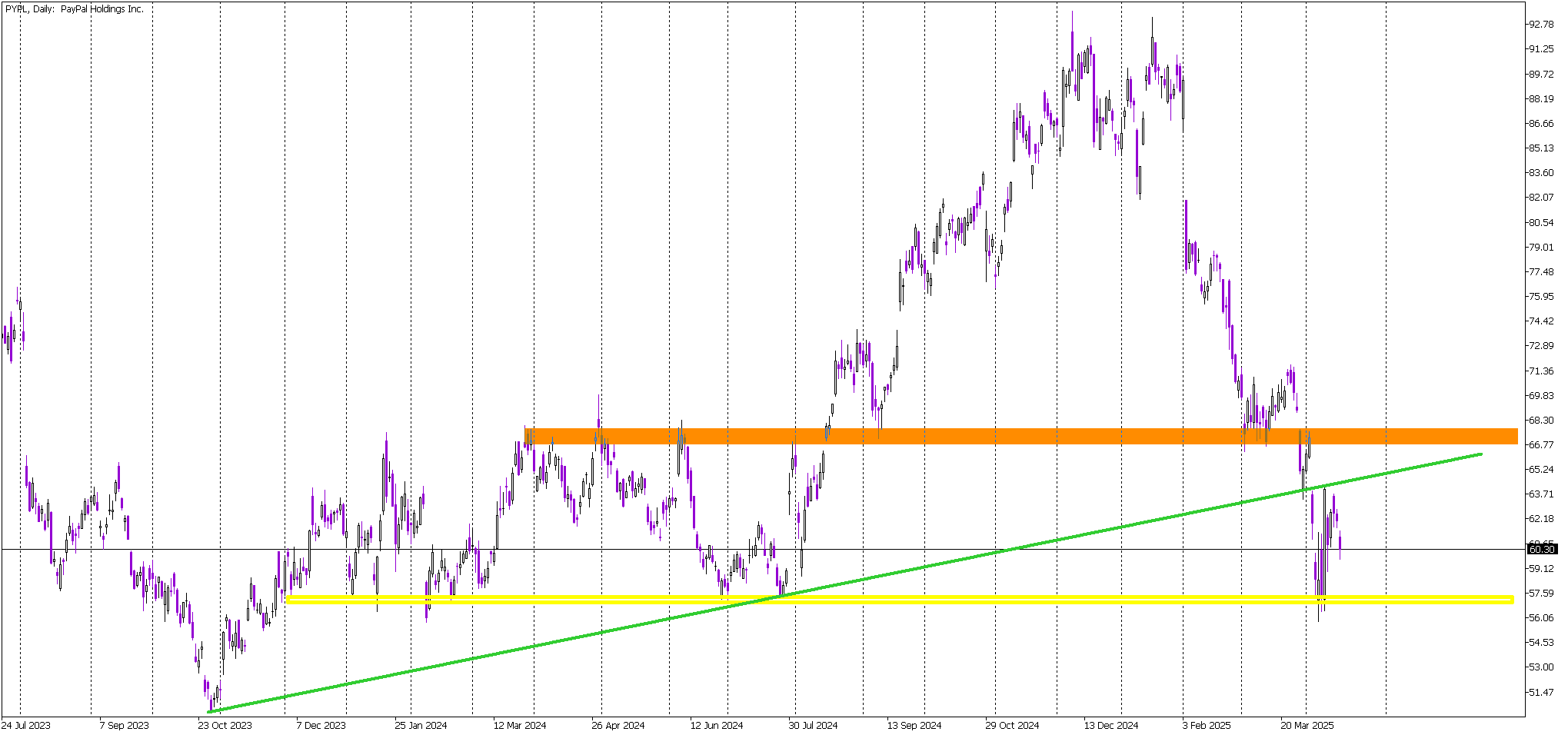Viewport: 1568px width, 735px height.
Task: Click the PYPL Daily chart title
Action: coord(75,9)
